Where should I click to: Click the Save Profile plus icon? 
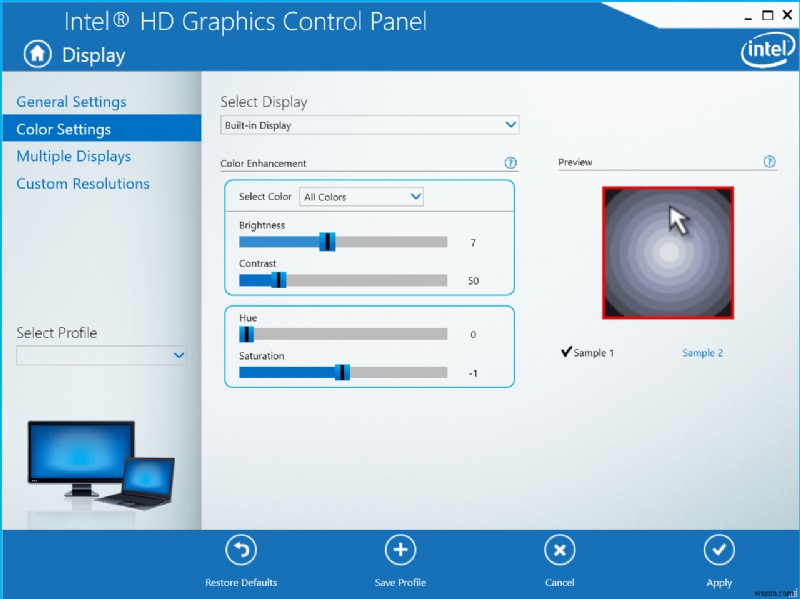click(401, 550)
